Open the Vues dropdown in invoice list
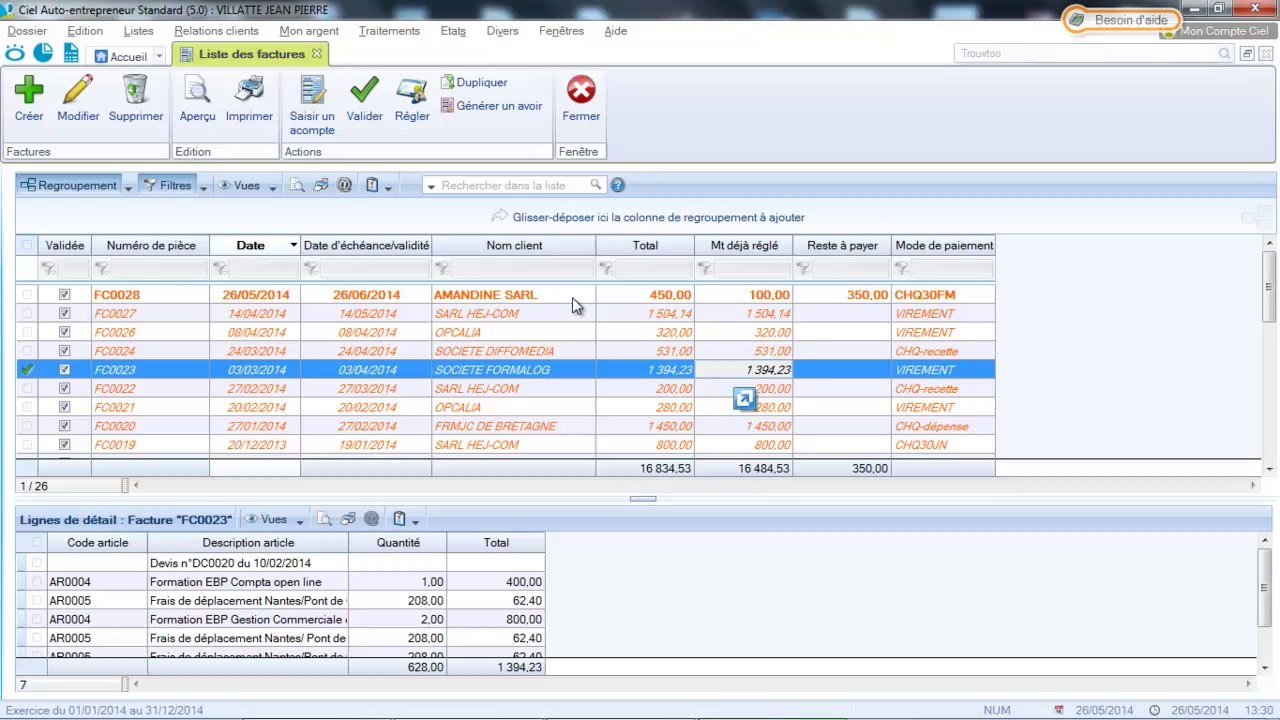1280x720 pixels. [272, 186]
